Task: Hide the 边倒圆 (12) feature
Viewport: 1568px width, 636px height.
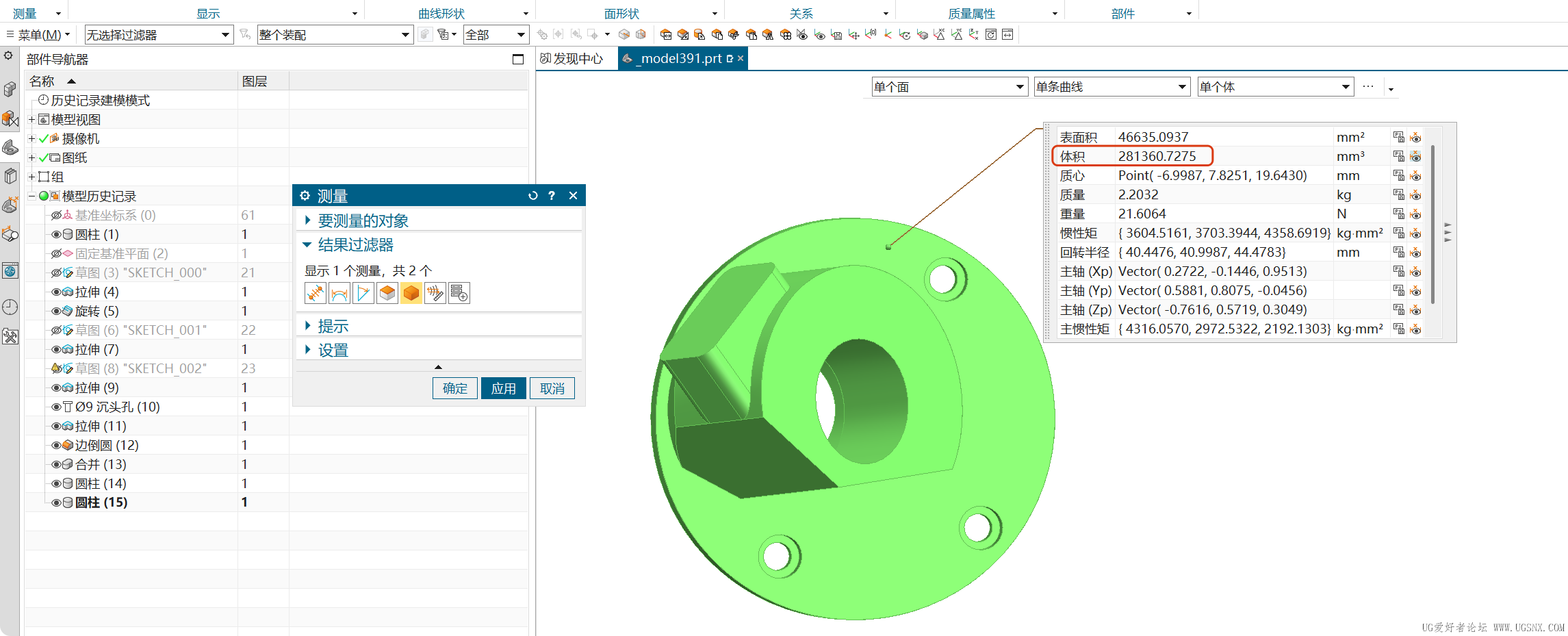Action: pos(57,445)
